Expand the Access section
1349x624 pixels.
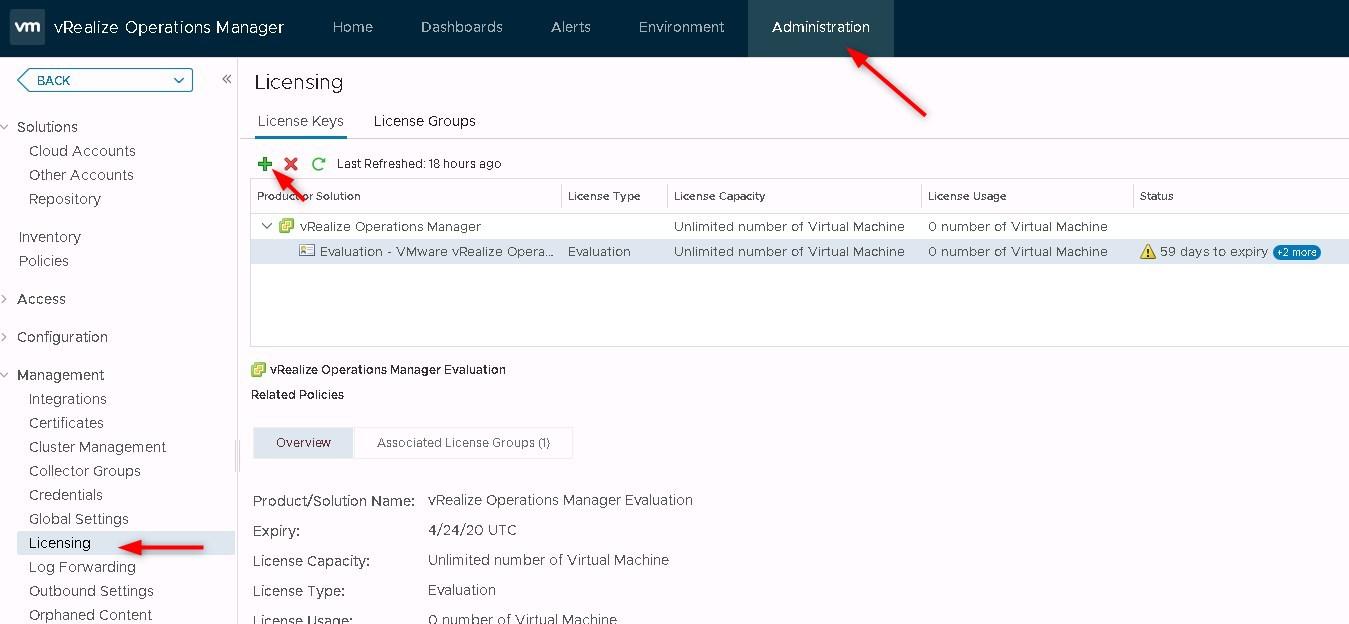[5, 299]
